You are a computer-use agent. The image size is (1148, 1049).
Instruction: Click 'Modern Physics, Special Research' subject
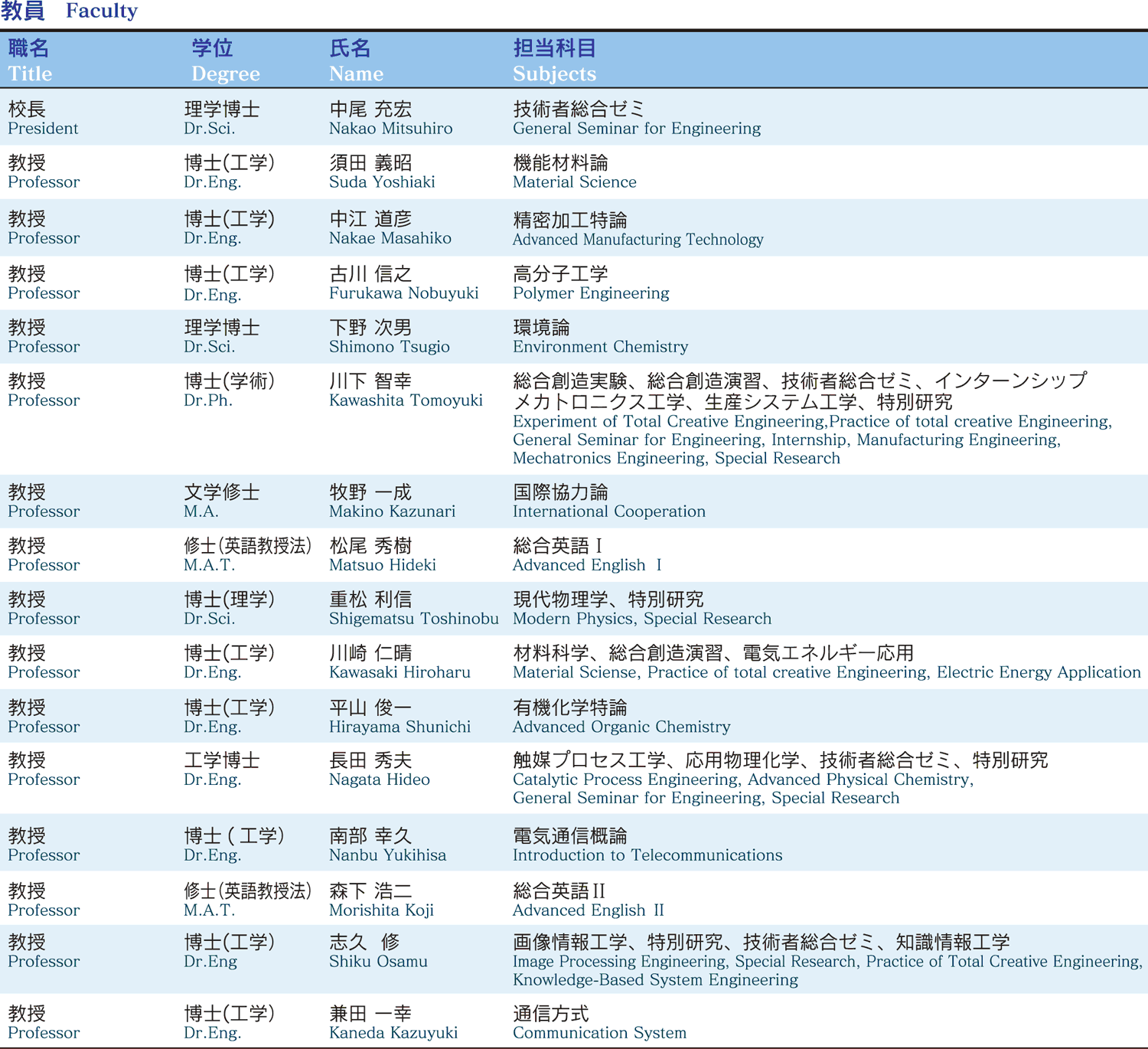(x=642, y=619)
